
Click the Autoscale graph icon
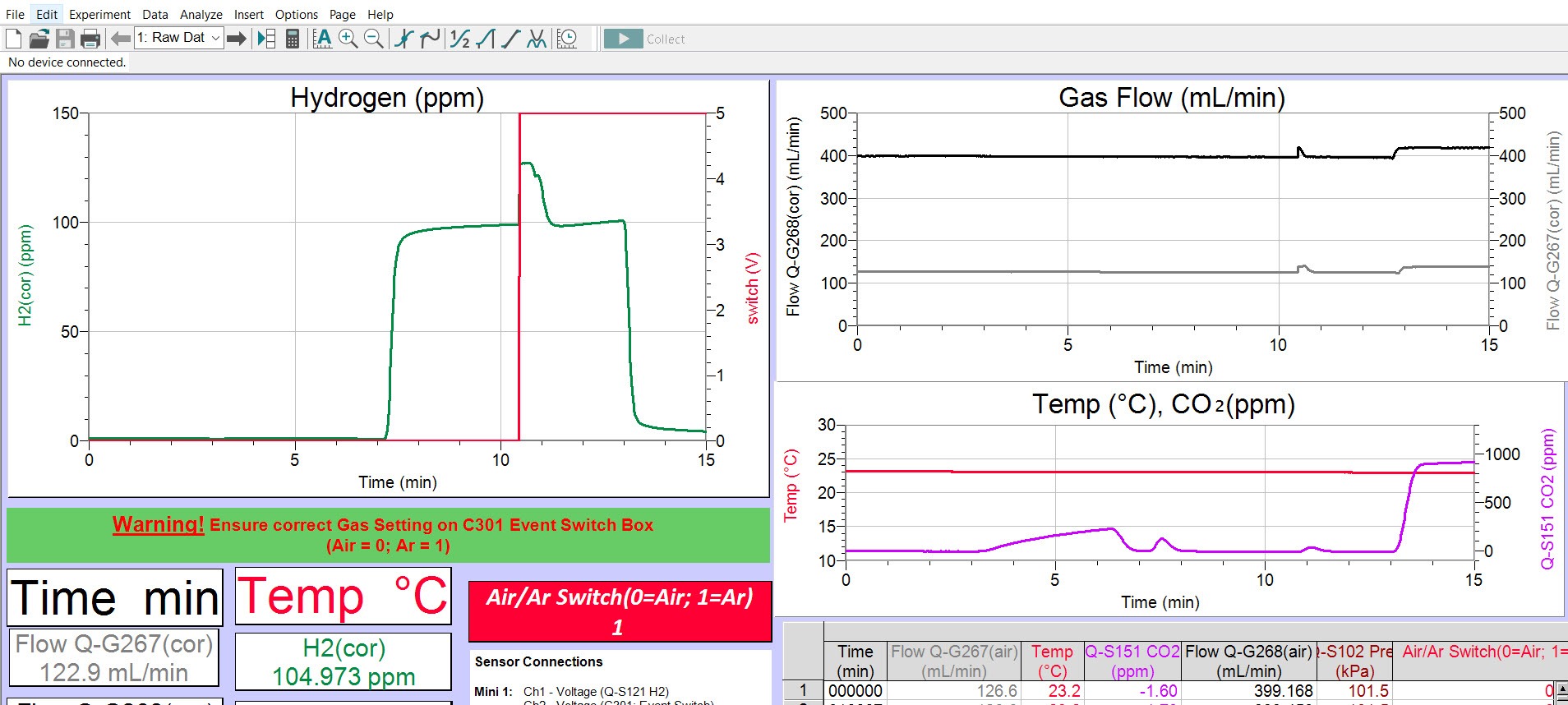click(323, 39)
